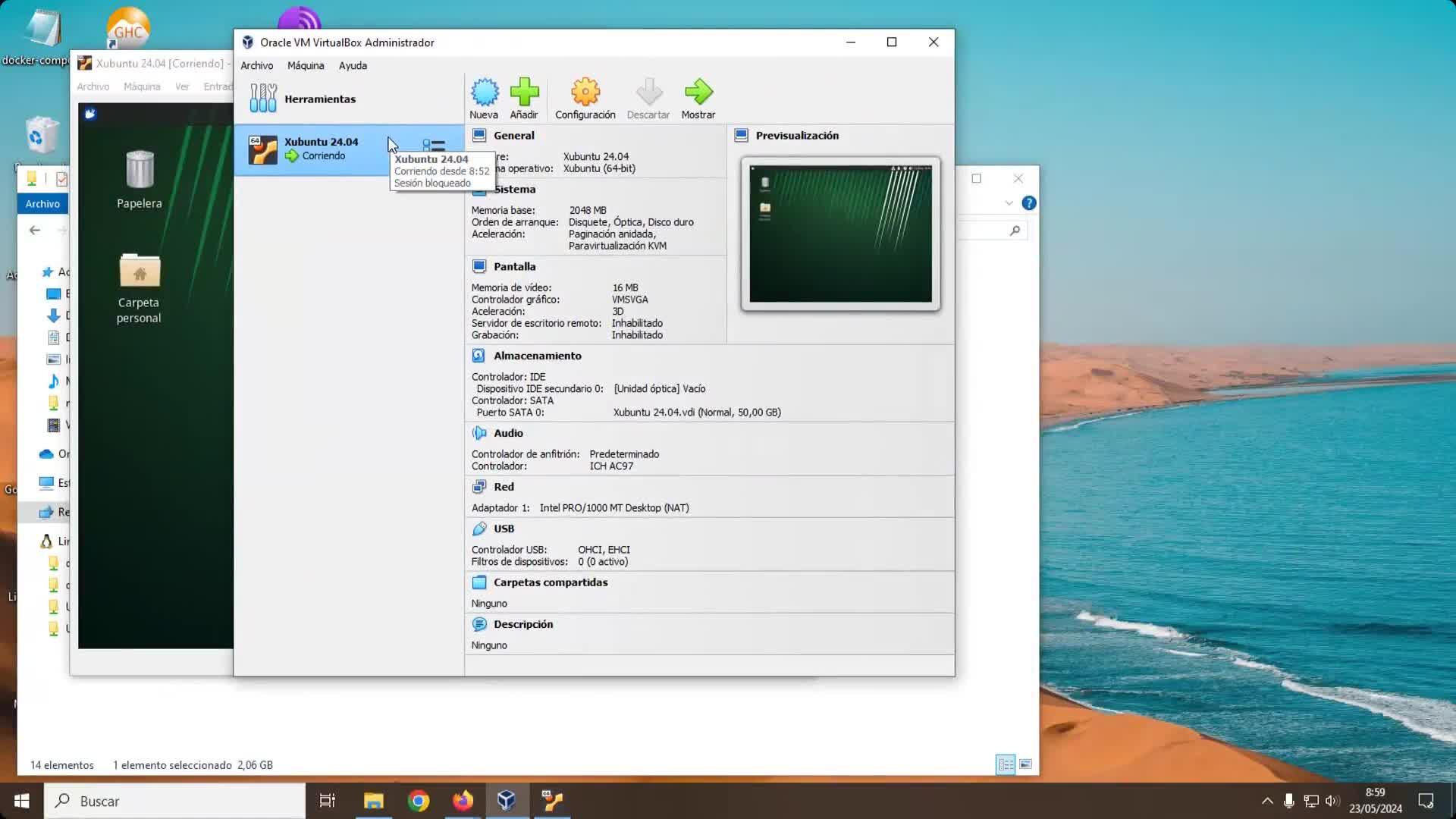This screenshot has width=1456, height=819.
Task: Click the Pantalla section header
Action: click(x=514, y=267)
